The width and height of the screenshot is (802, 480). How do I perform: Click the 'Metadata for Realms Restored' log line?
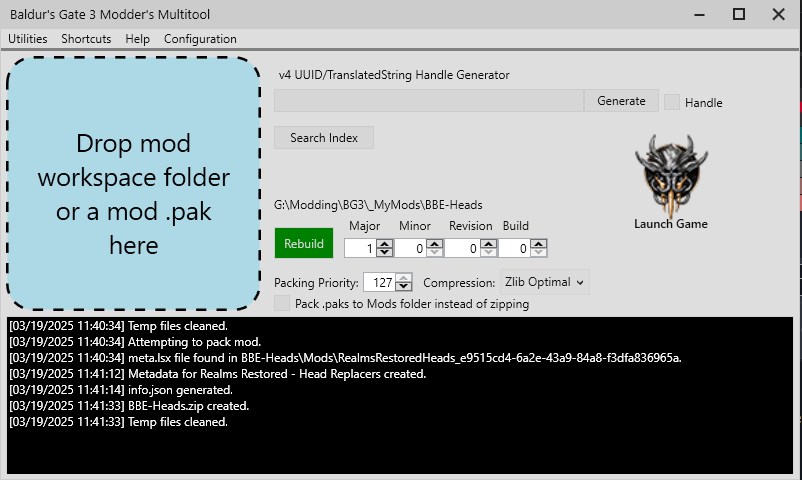pos(217,374)
